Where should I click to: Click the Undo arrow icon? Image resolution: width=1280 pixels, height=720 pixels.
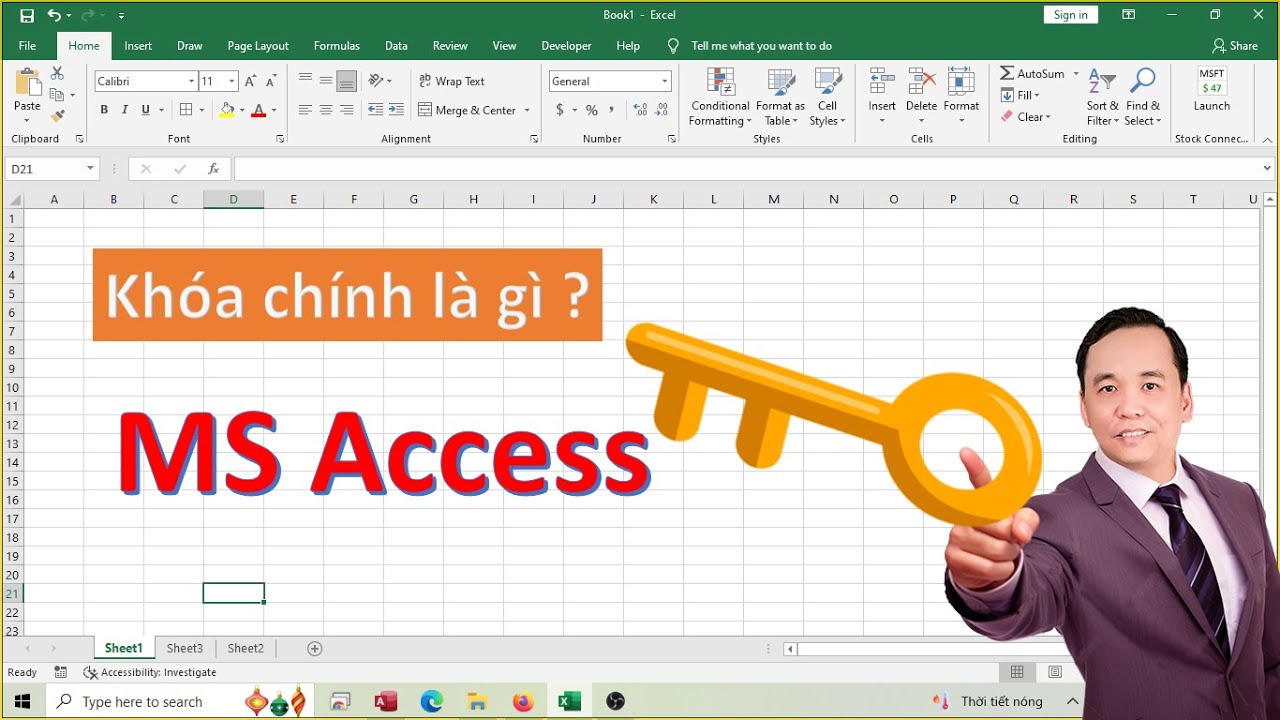pyautogui.click(x=54, y=15)
